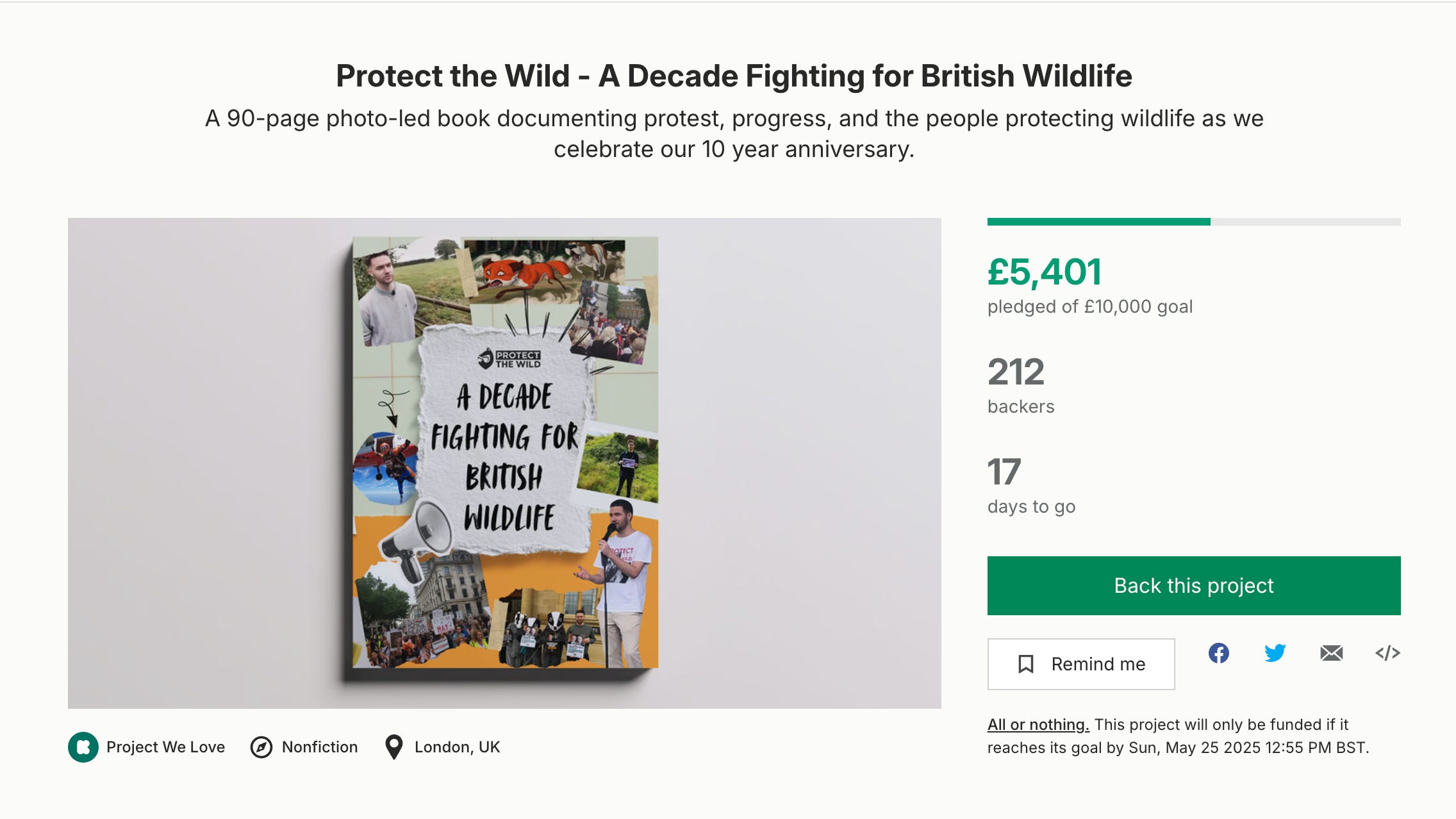Click the Remind me button label
1456x819 pixels.
point(1098,664)
